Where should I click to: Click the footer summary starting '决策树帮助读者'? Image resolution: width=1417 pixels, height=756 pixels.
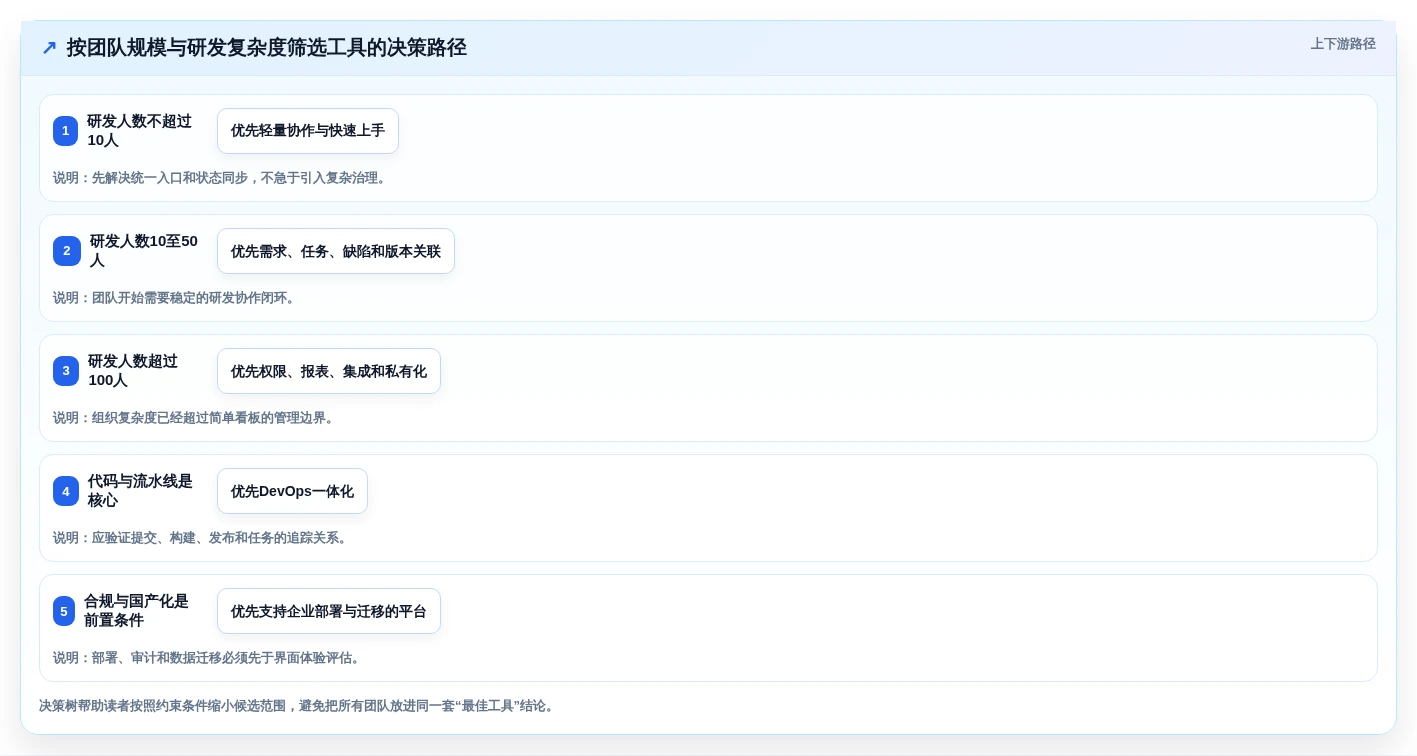(298, 706)
